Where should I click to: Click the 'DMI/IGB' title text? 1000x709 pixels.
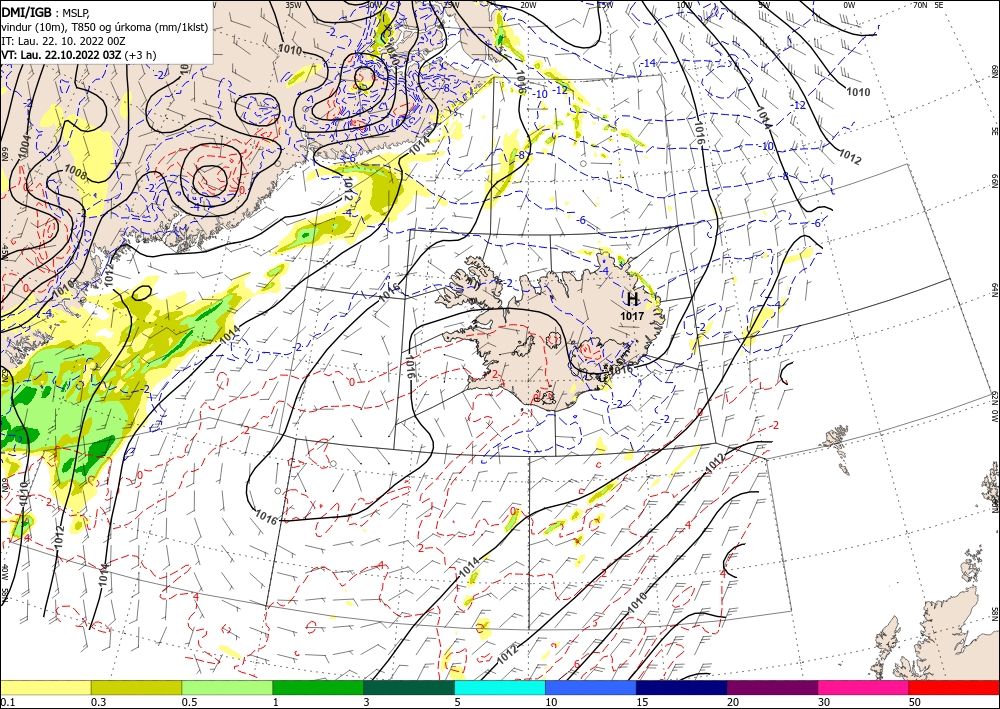pyautogui.click(x=27, y=12)
